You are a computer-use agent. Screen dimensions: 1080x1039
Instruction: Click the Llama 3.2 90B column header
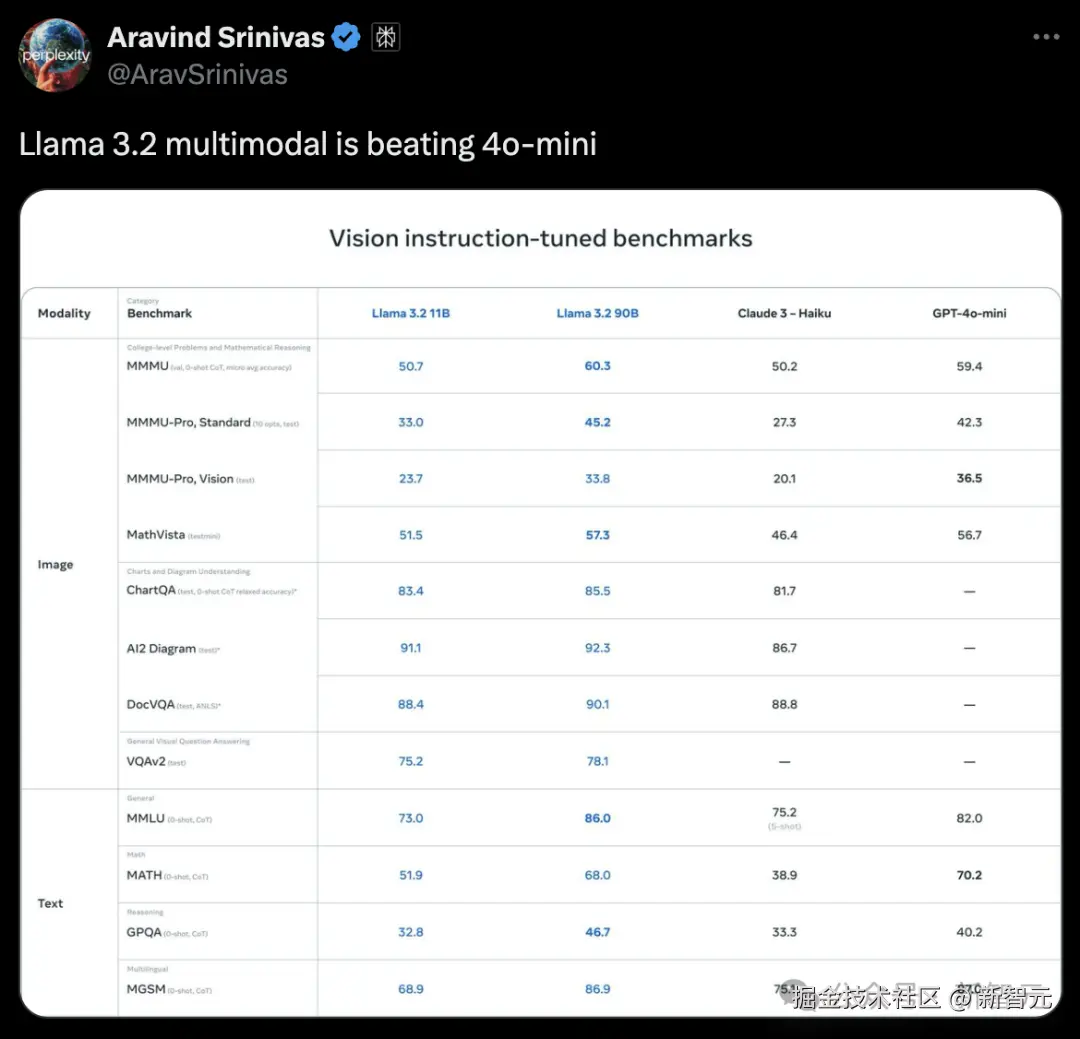[597, 313]
